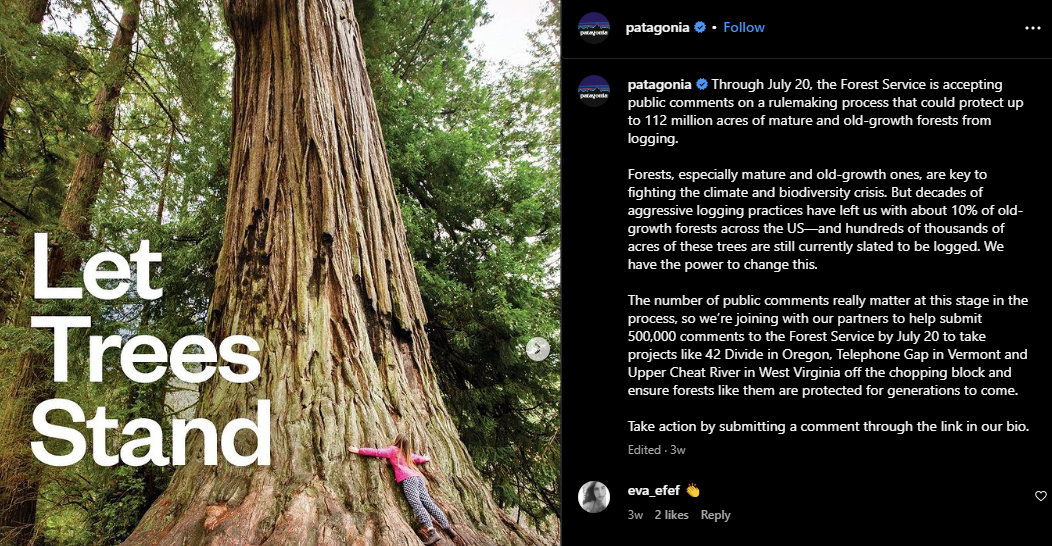The width and height of the screenshot is (1052, 546).
Task: Open the three-dot more options menu
Action: coord(1033,28)
